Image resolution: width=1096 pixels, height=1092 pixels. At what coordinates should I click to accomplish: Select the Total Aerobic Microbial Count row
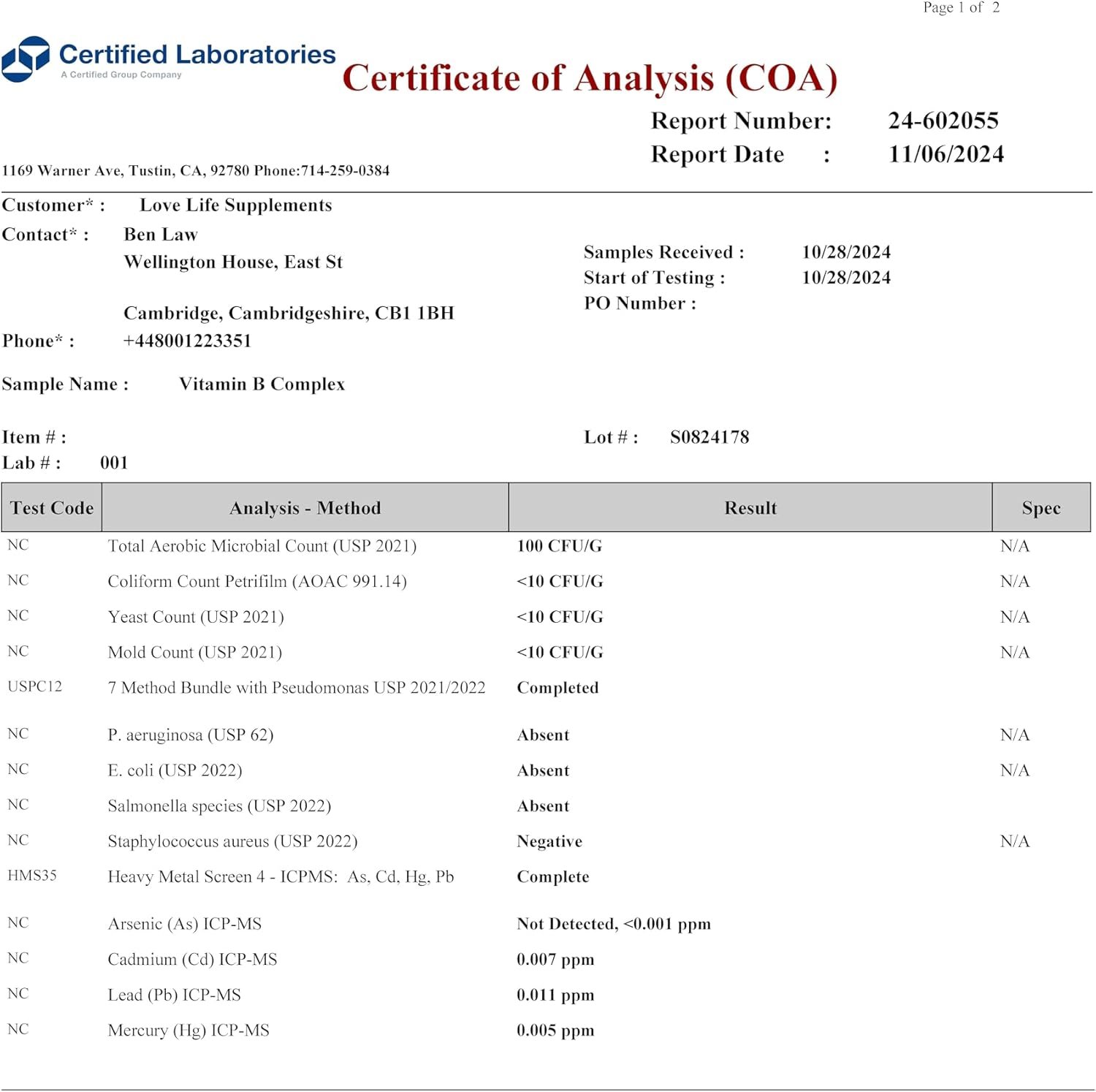point(262,547)
